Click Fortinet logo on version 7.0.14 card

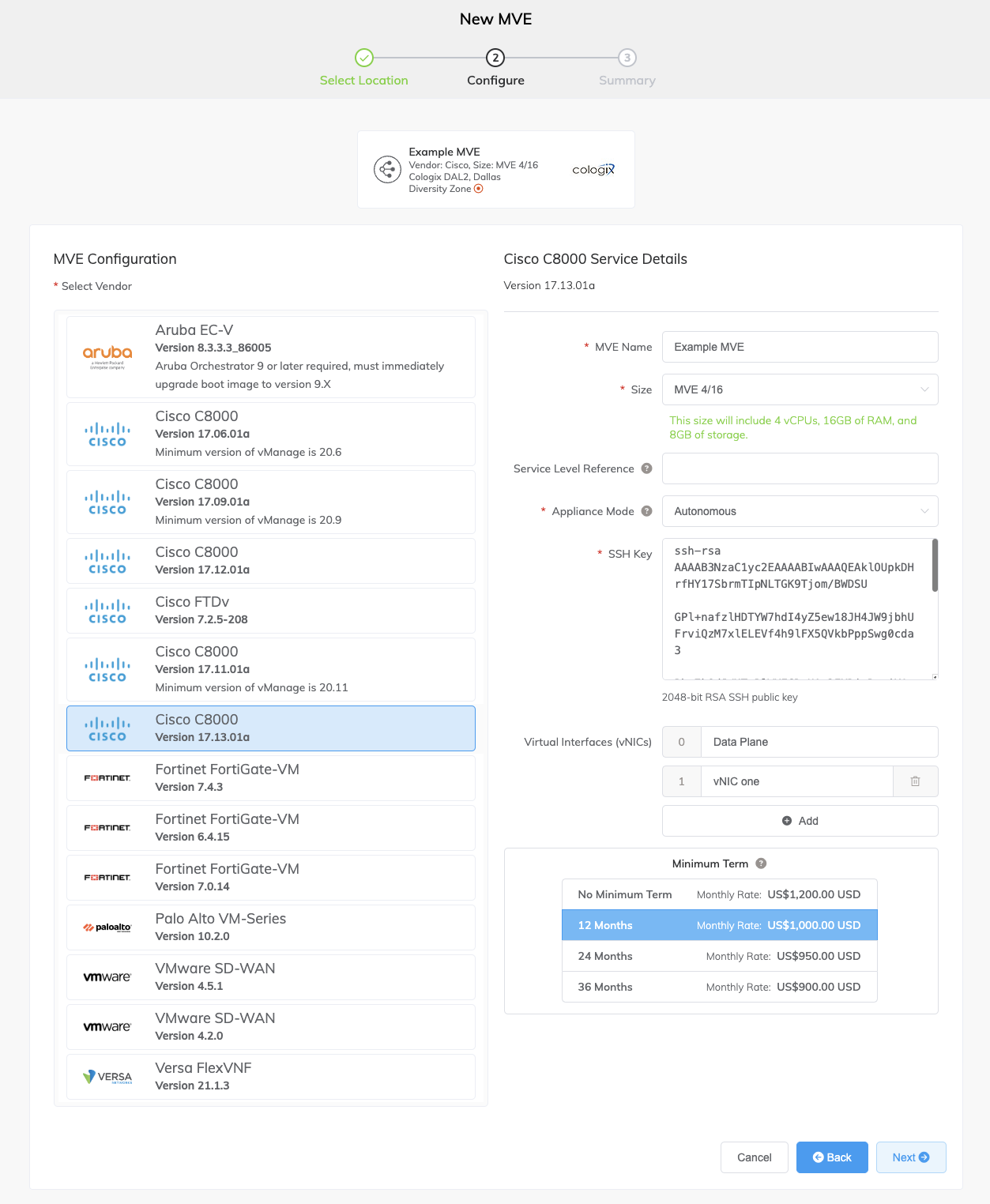(107, 878)
